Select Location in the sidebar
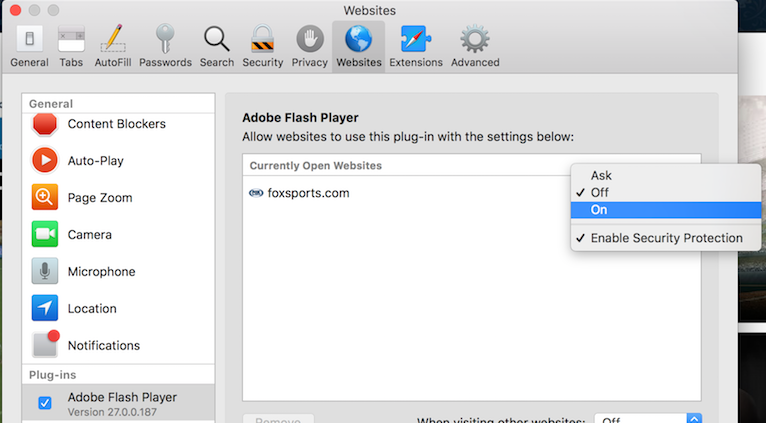Screen dimensions: 766x423 (118, 308)
